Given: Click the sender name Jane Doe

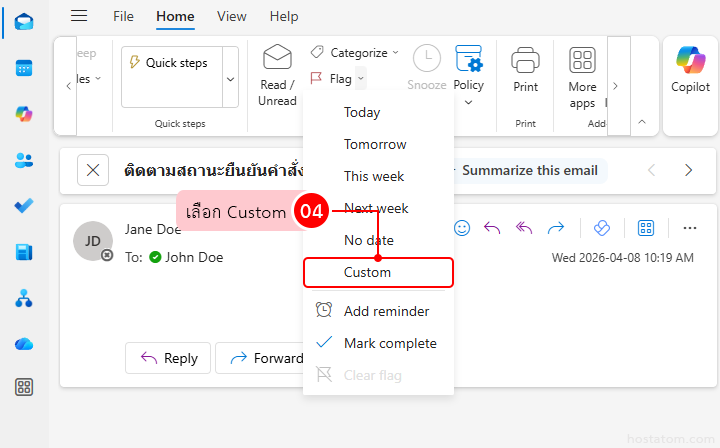Looking at the screenshot, I should click(x=153, y=229).
